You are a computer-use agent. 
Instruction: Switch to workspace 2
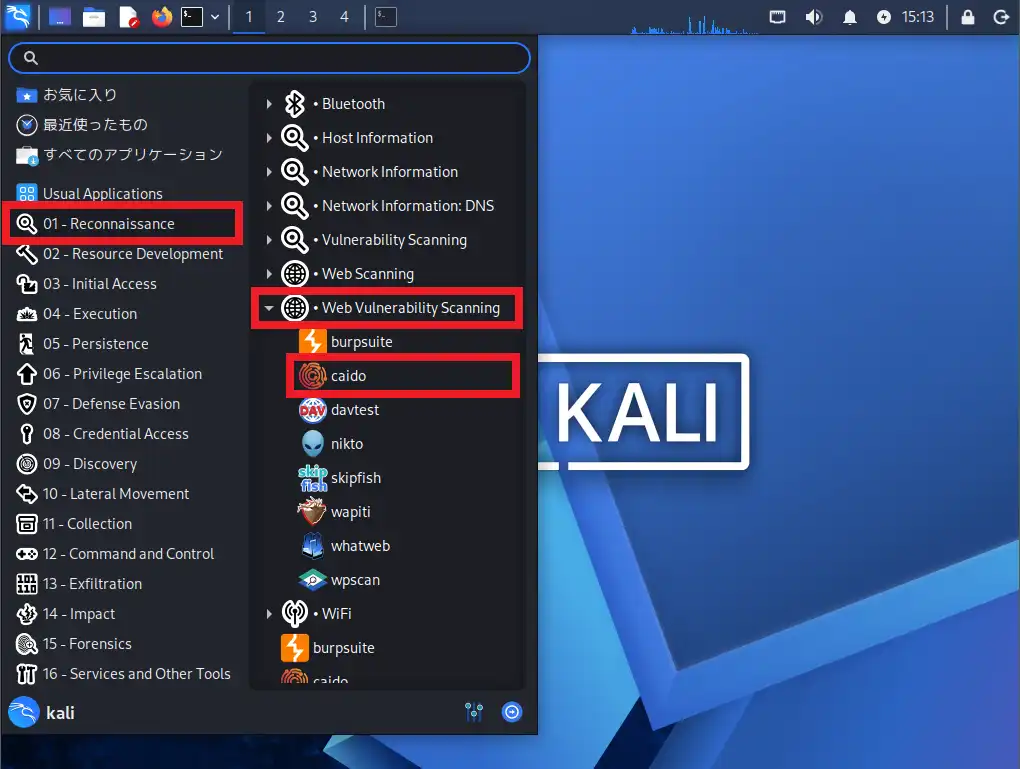(281, 16)
